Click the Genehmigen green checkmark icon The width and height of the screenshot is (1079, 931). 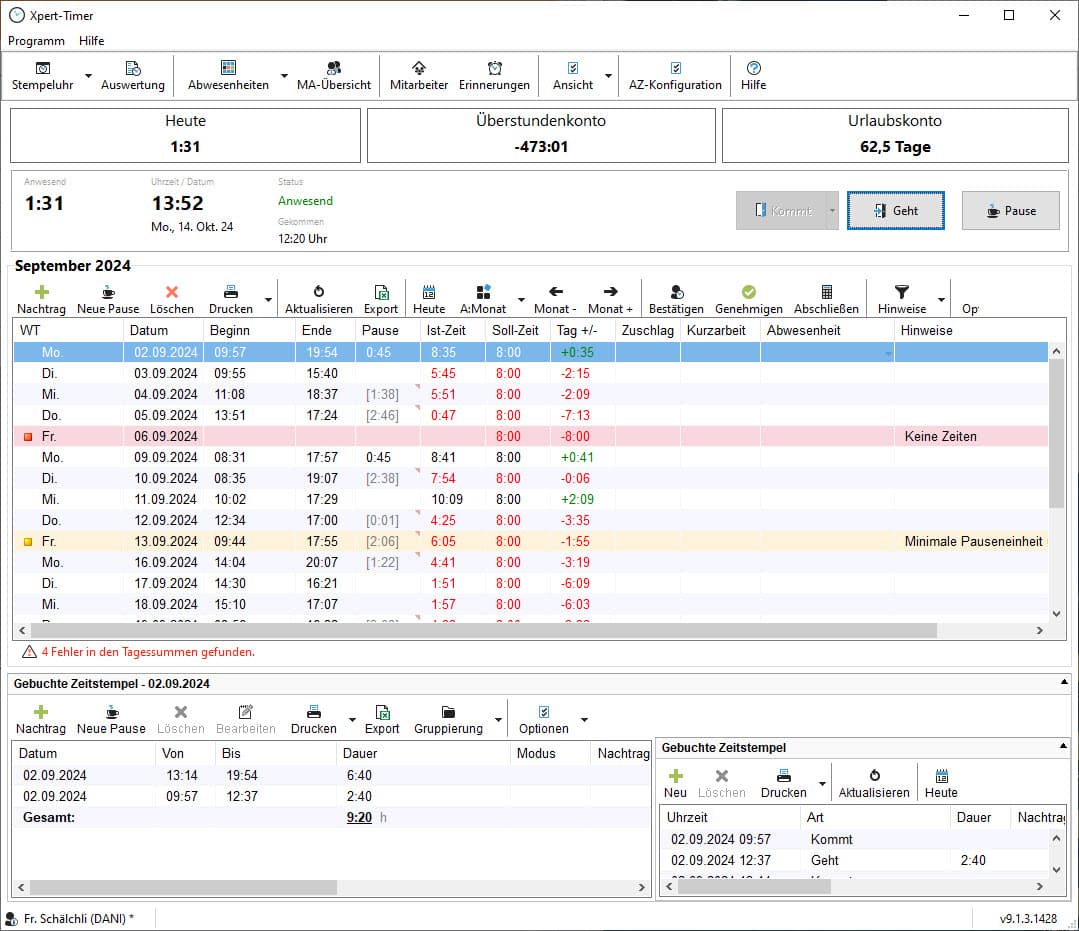pos(748,292)
